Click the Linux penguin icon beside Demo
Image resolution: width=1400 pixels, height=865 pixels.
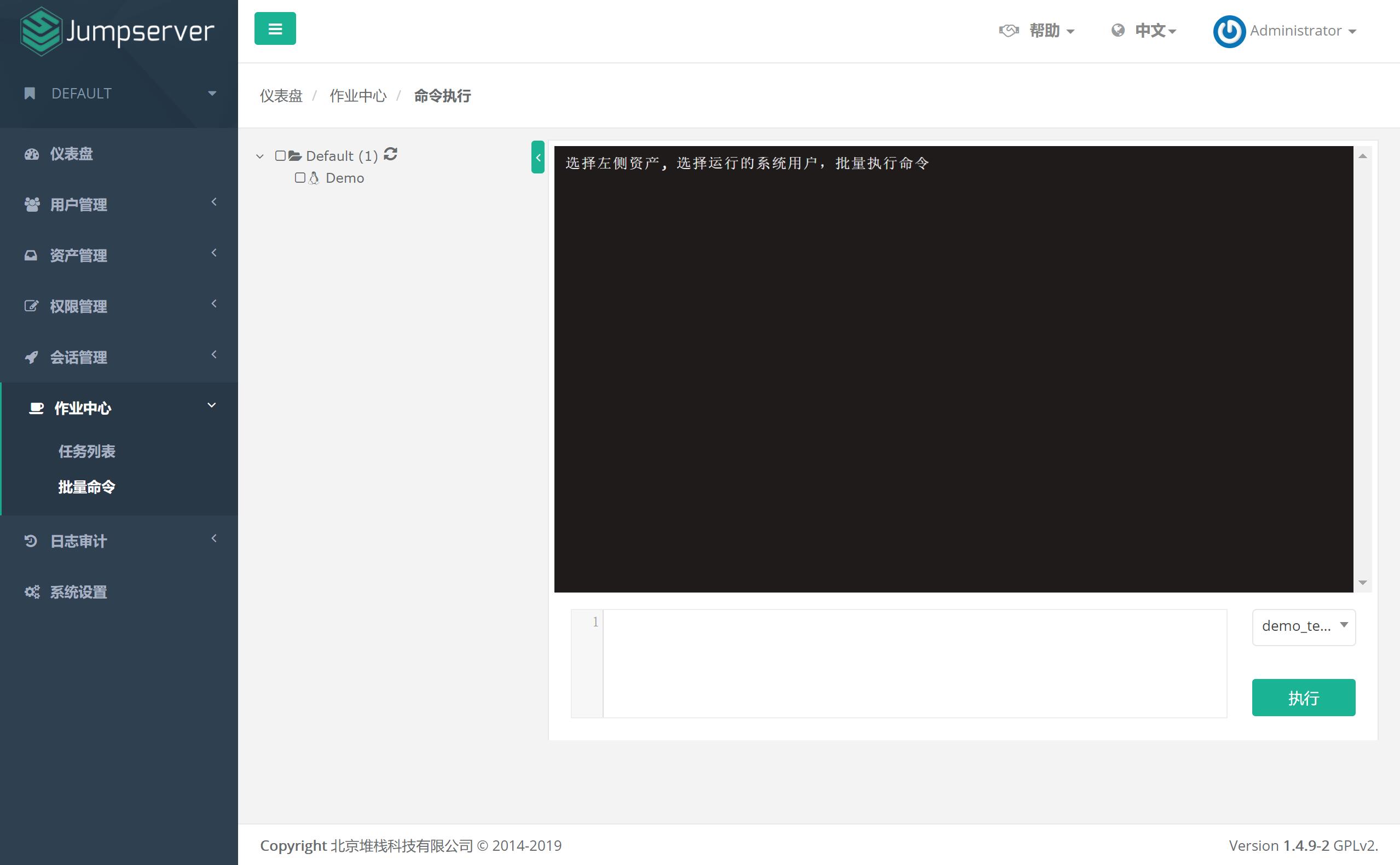tap(314, 178)
